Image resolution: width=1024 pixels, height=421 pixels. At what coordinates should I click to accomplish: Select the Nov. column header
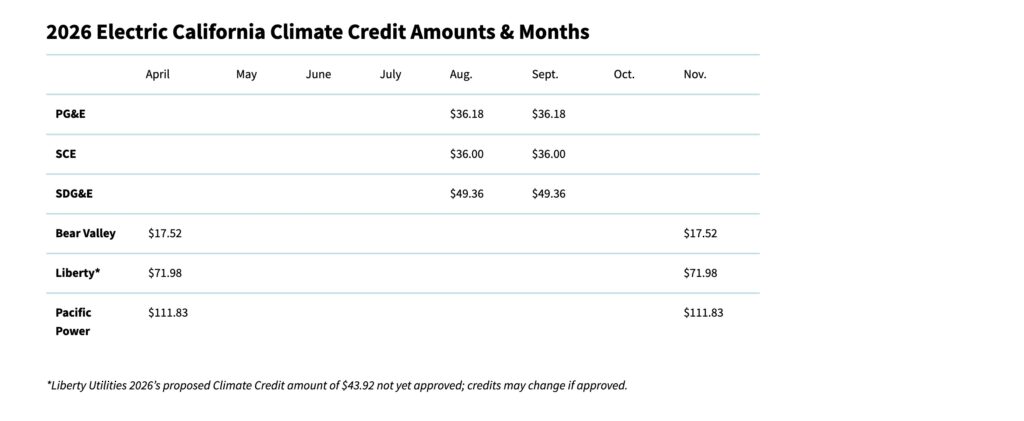695,74
